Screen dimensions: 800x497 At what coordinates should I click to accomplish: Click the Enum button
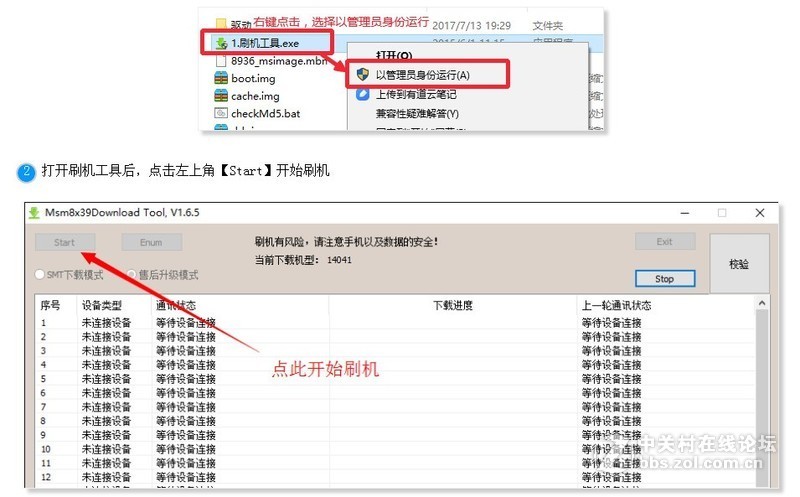point(151,242)
